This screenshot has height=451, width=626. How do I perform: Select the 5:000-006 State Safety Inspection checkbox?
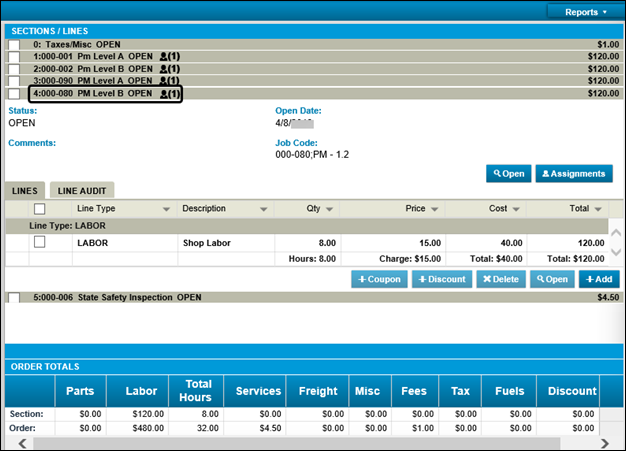coord(13,297)
